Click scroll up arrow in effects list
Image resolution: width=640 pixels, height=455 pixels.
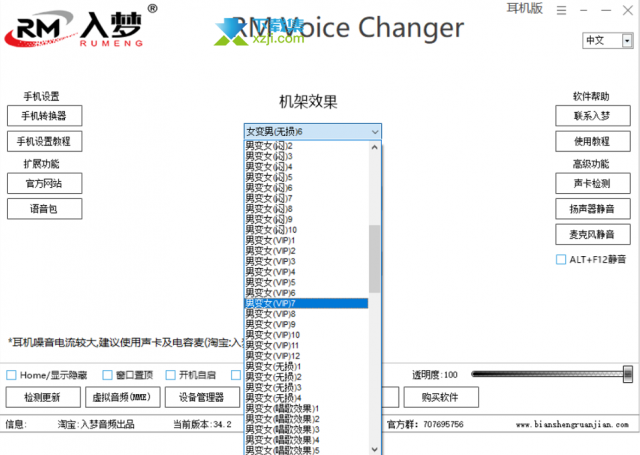coord(375,147)
